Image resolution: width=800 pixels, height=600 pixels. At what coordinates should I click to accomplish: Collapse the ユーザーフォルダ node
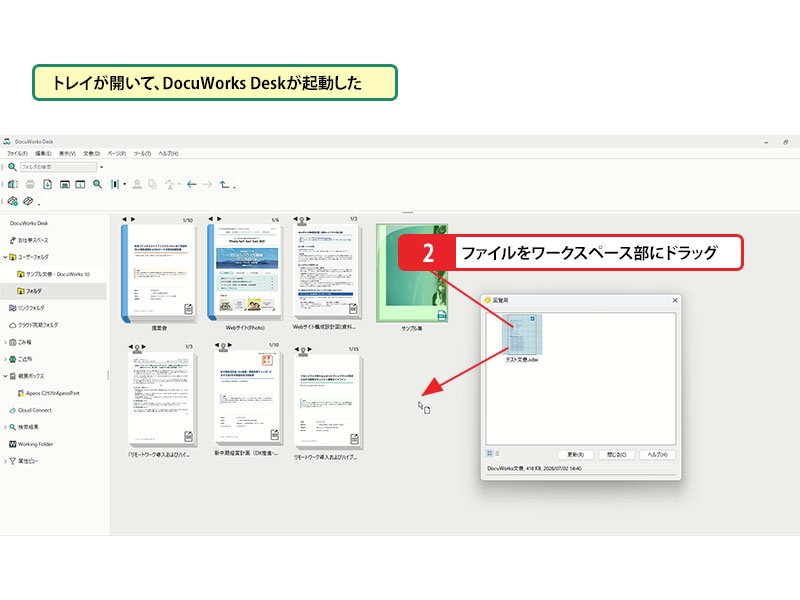click(5, 257)
